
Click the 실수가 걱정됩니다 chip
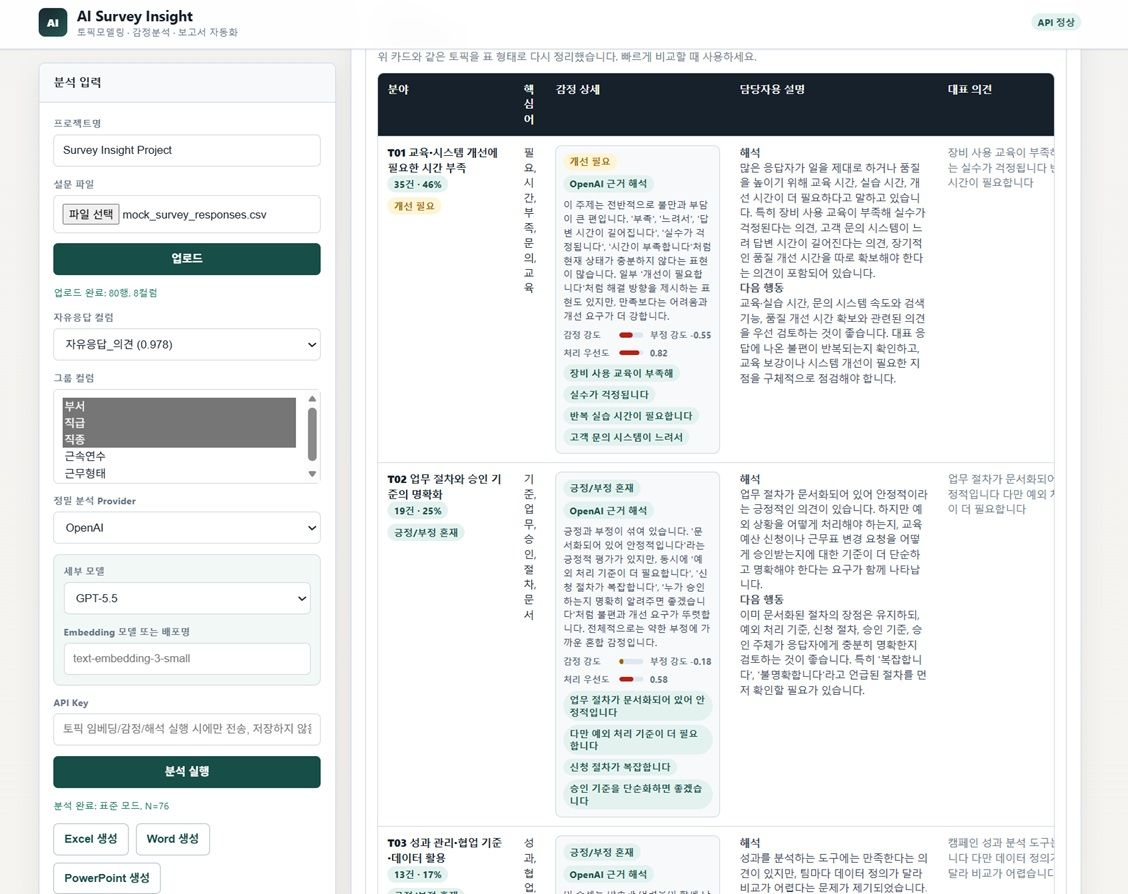coord(609,394)
